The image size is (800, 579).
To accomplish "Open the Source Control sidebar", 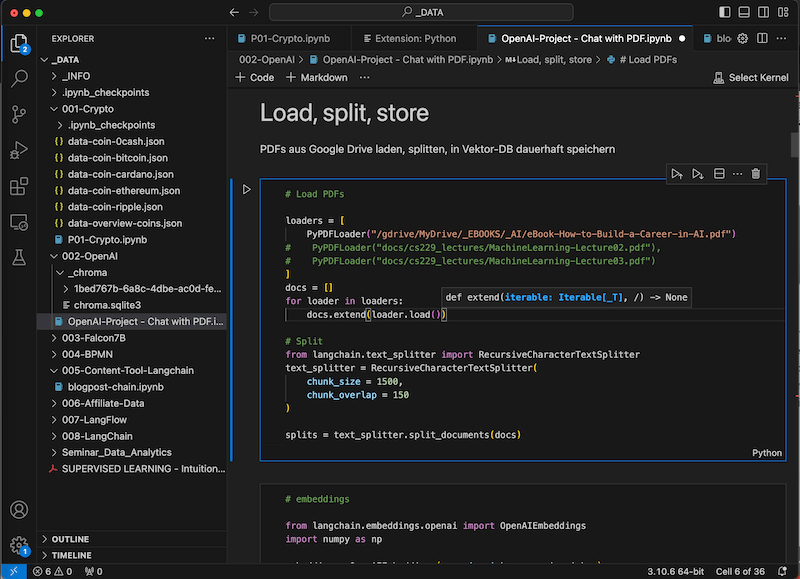I will pyautogui.click(x=19, y=114).
